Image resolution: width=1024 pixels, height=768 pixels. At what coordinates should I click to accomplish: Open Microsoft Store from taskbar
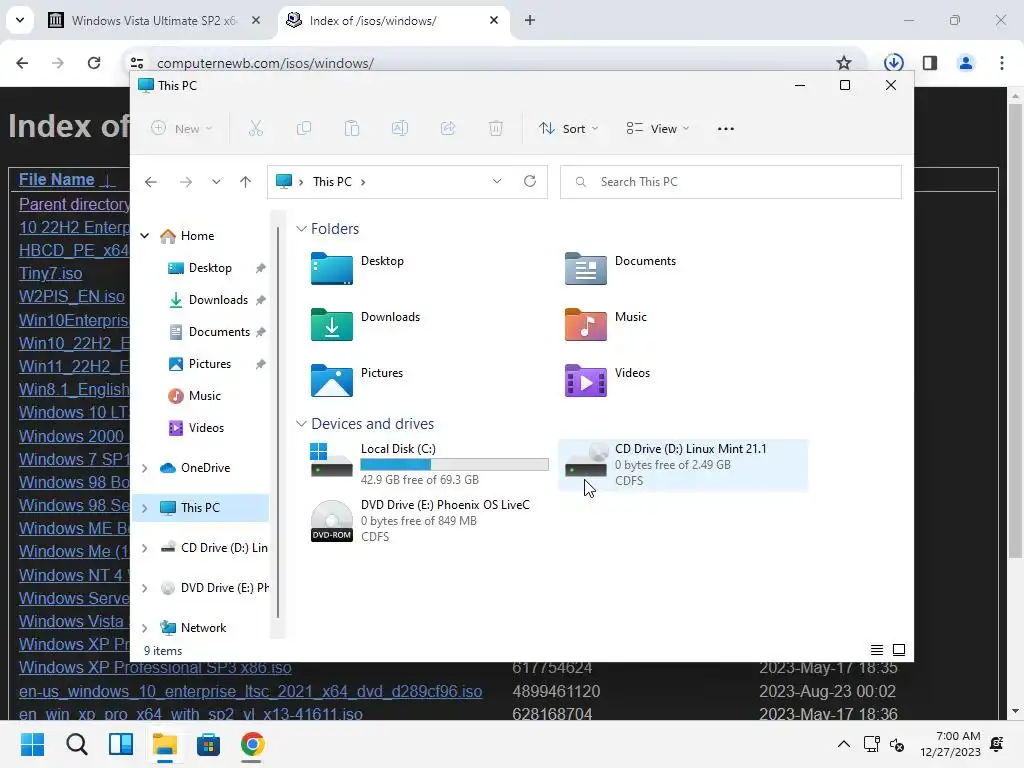(x=208, y=744)
